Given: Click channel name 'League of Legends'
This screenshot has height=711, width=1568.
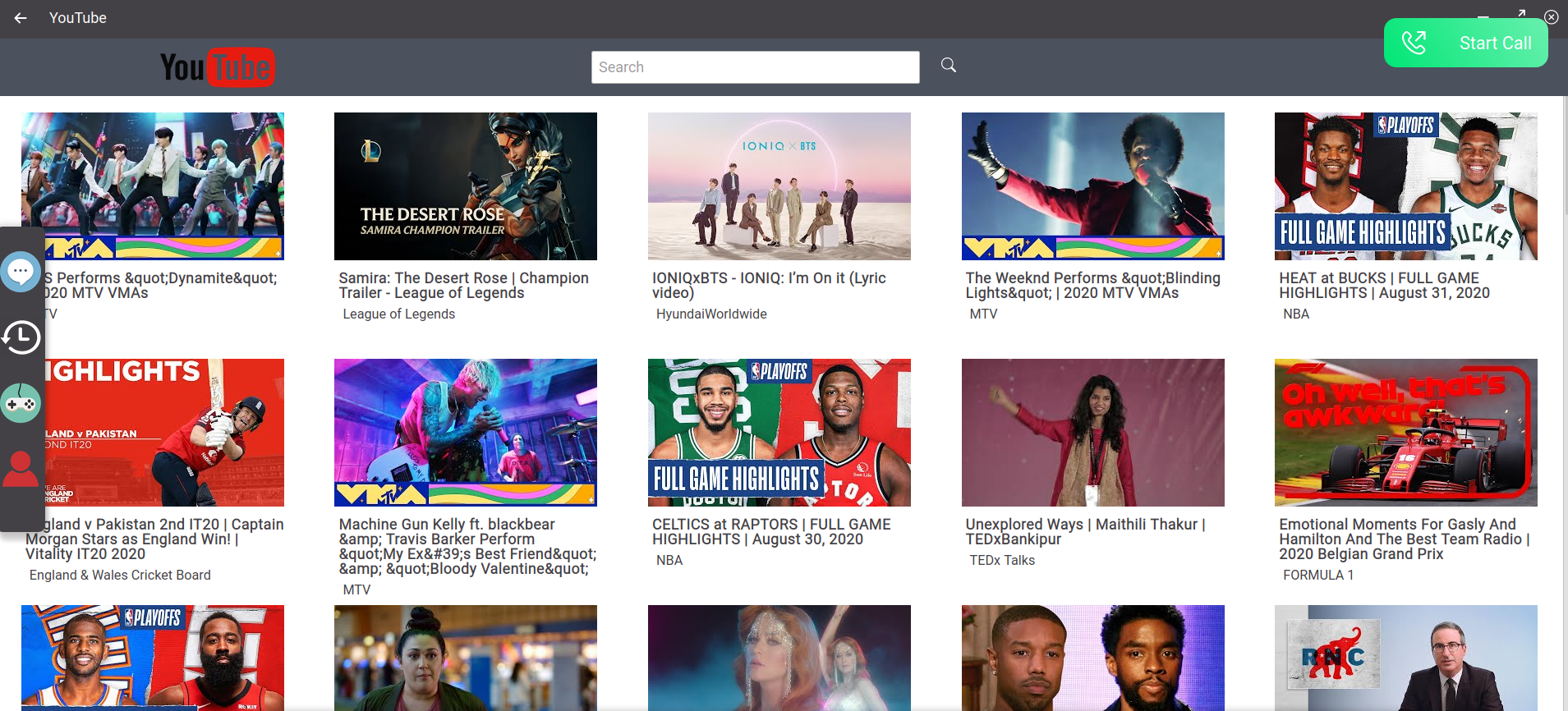Looking at the screenshot, I should [399, 314].
